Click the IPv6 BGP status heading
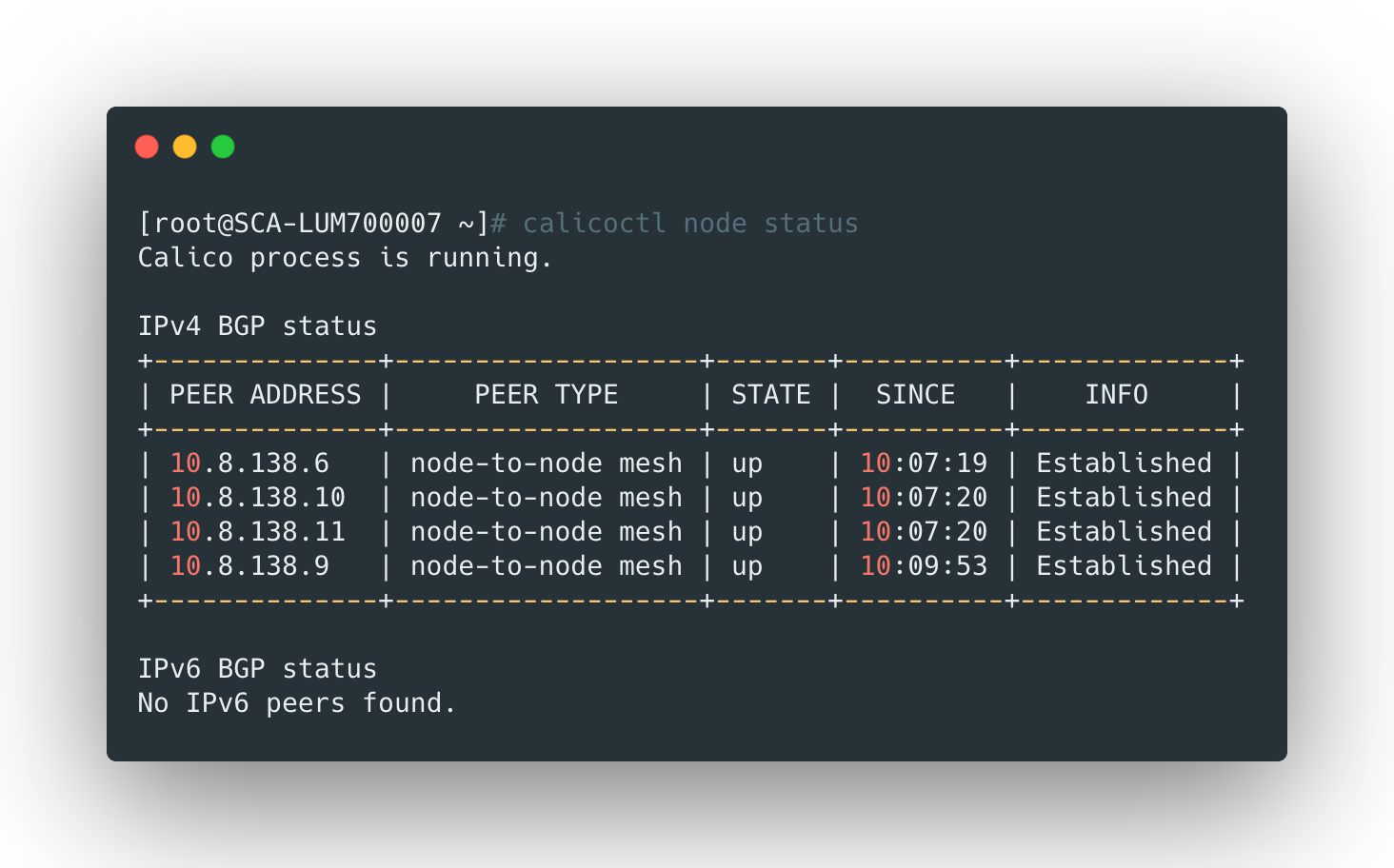 [257, 669]
